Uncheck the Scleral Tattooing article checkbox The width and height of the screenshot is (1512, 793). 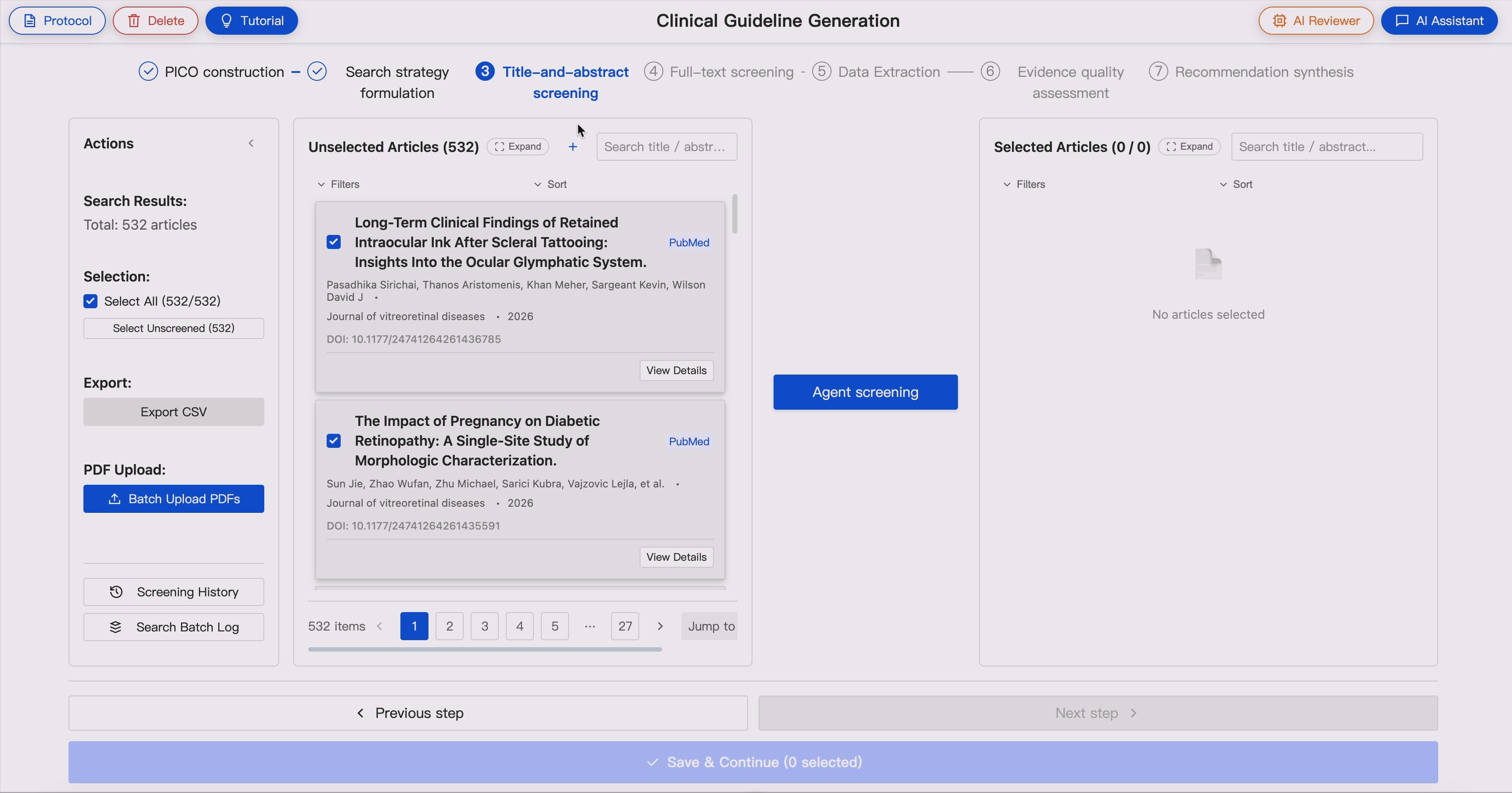[x=333, y=242]
